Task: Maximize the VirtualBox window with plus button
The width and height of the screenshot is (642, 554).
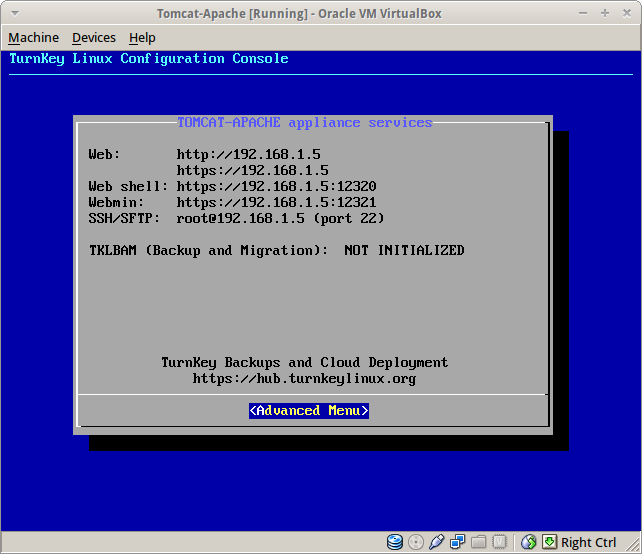Action: pos(605,13)
